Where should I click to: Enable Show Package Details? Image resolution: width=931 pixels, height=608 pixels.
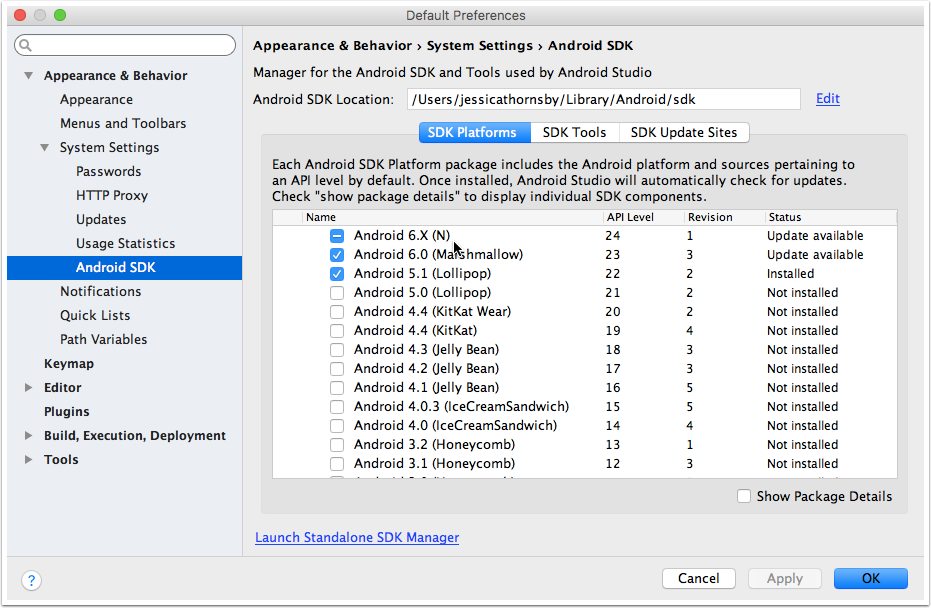pyautogui.click(x=743, y=496)
